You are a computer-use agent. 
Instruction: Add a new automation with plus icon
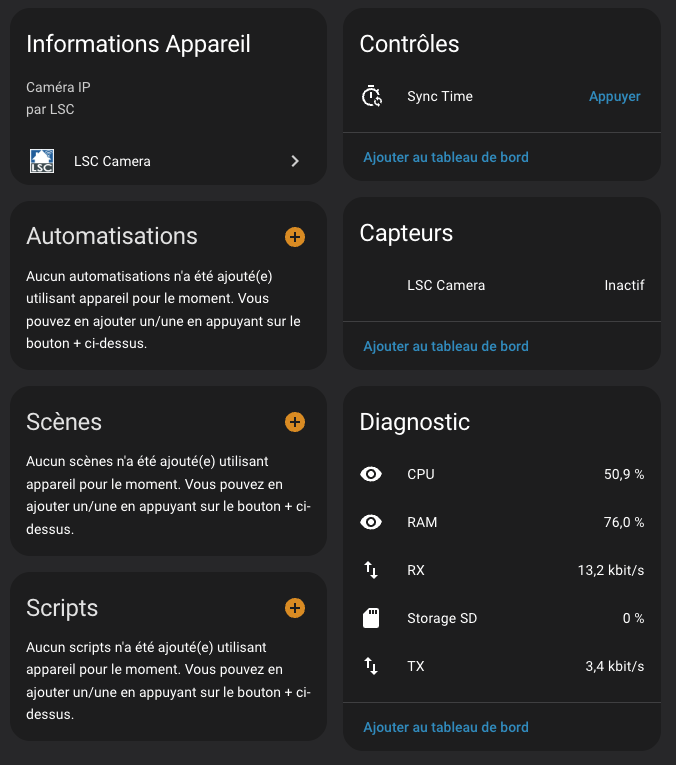point(295,237)
